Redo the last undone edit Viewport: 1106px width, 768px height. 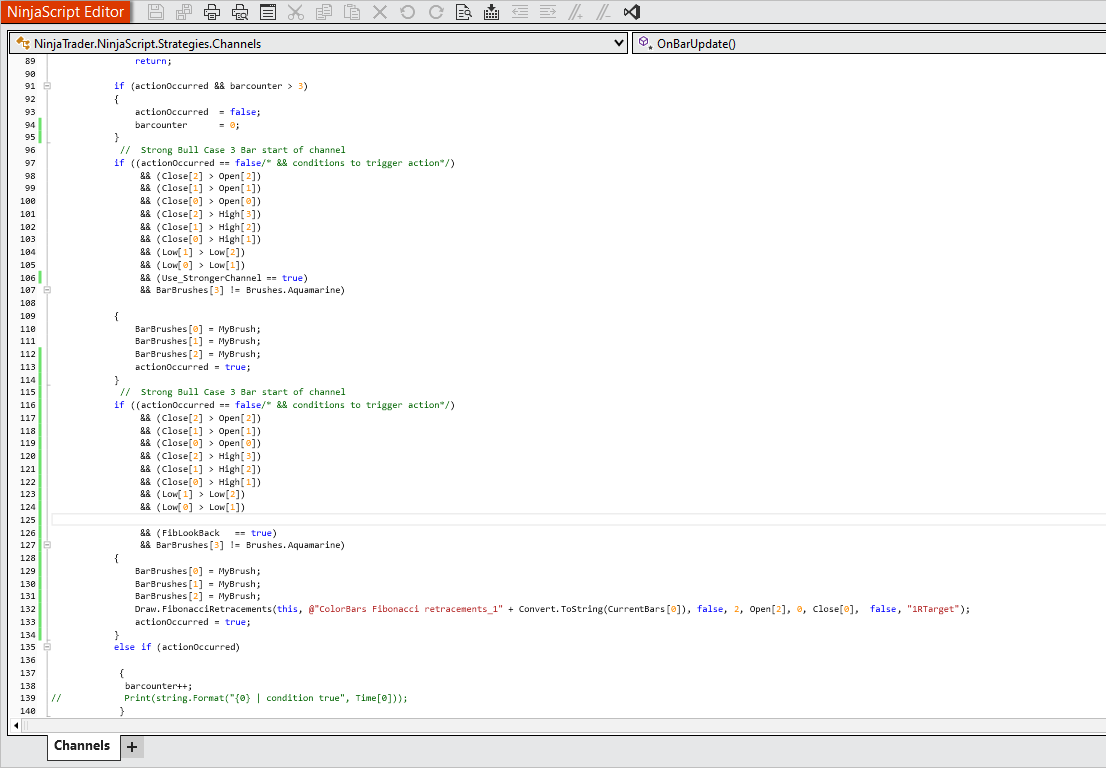coord(436,13)
